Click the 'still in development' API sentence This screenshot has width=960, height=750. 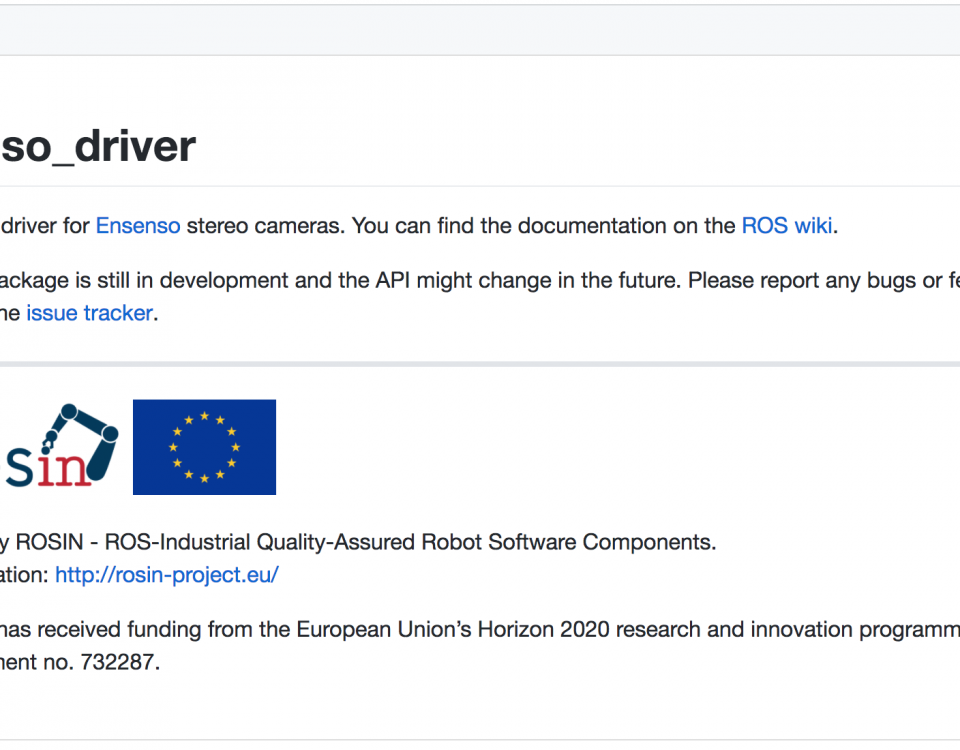[x=480, y=280]
